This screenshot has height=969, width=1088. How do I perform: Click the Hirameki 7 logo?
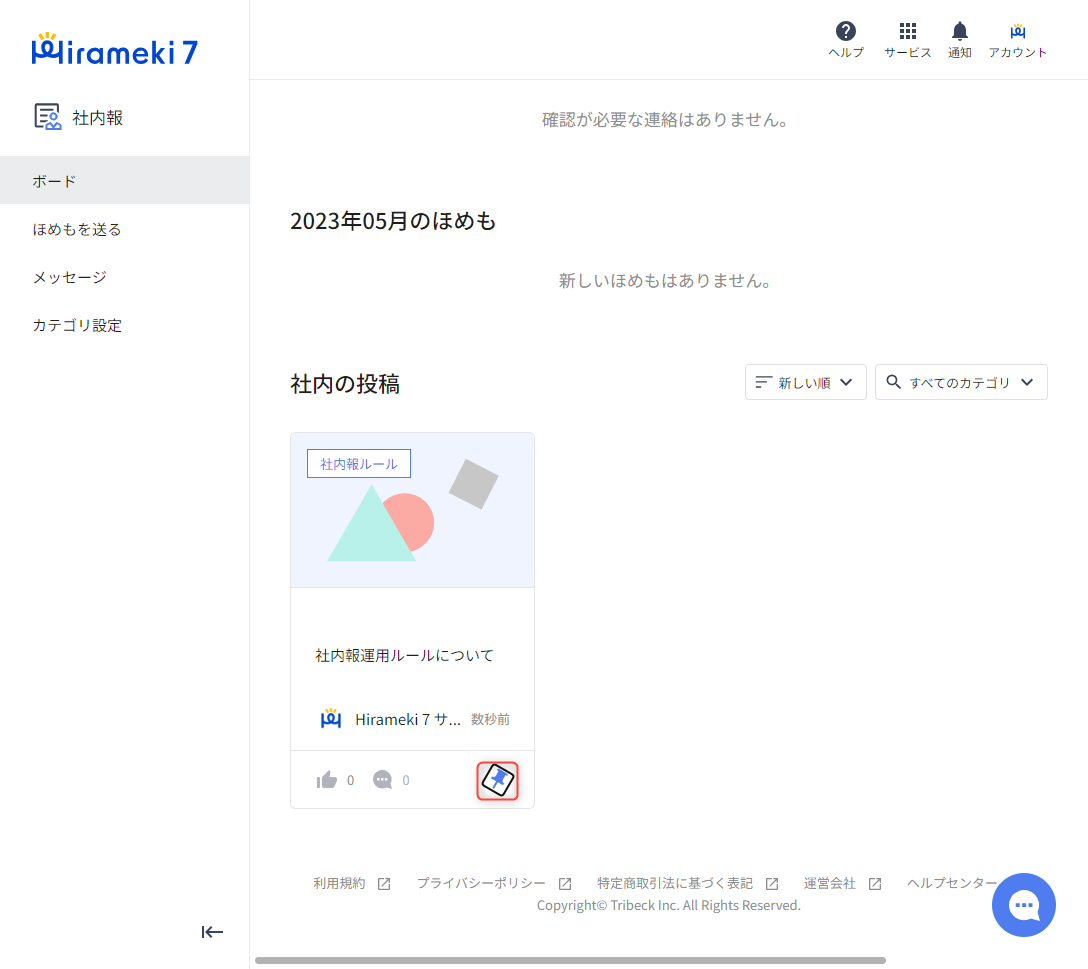tap(115, 50)
